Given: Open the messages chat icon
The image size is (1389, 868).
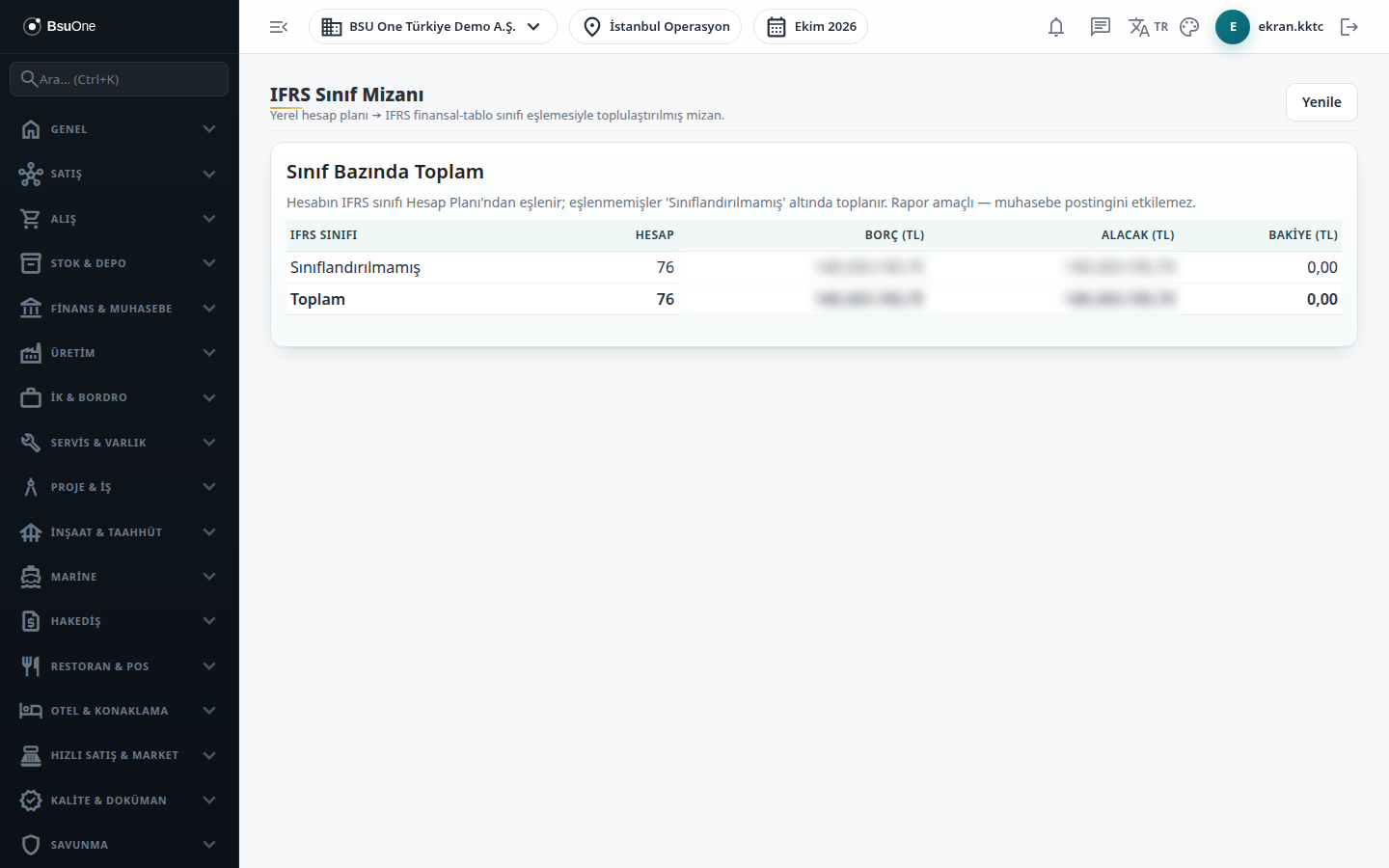Looking at the screenshot, I should tap(1101, 27).
